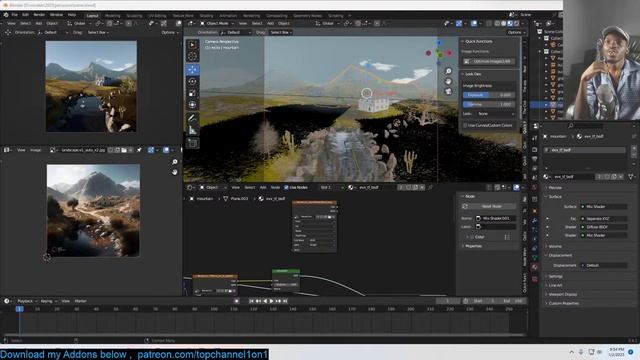Click the viewport zoom magnifier icon

pos(448,71)
